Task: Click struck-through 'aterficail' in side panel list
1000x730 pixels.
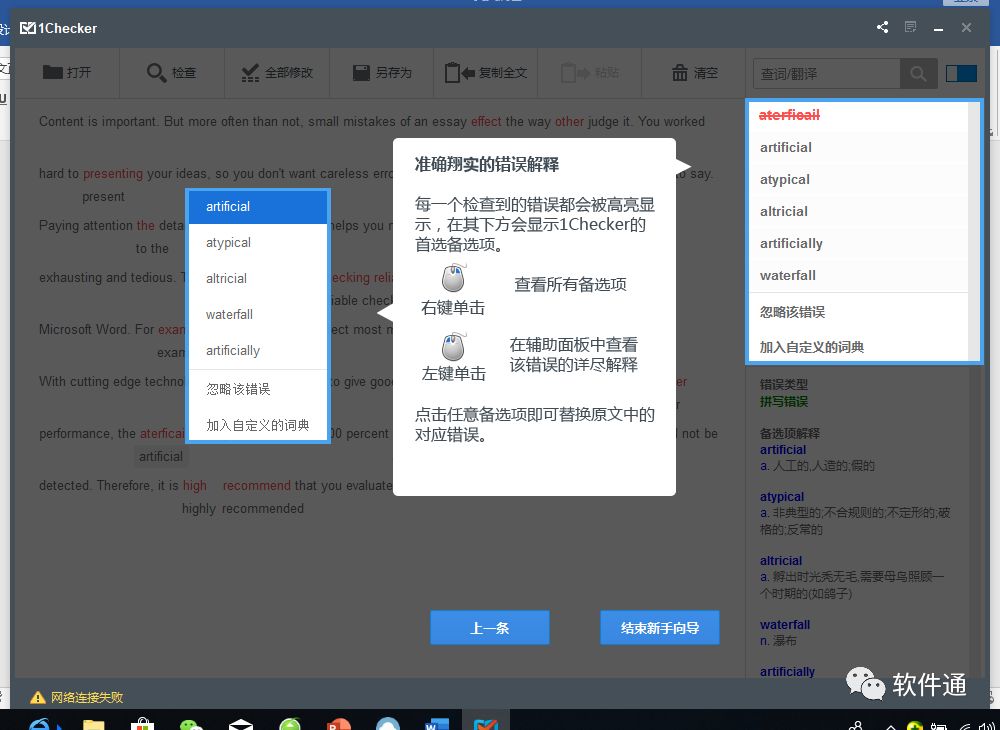Action: click(789, 115)
